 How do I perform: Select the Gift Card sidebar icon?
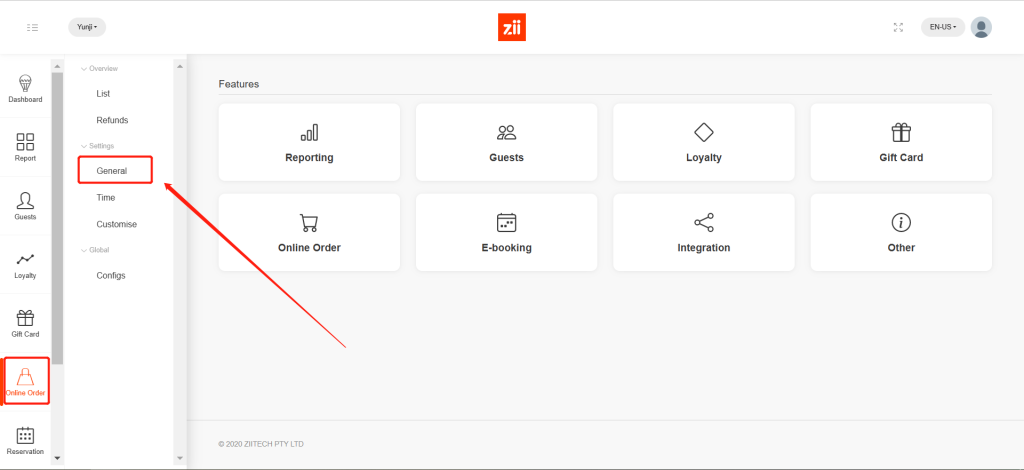click(x=25, y=323)
